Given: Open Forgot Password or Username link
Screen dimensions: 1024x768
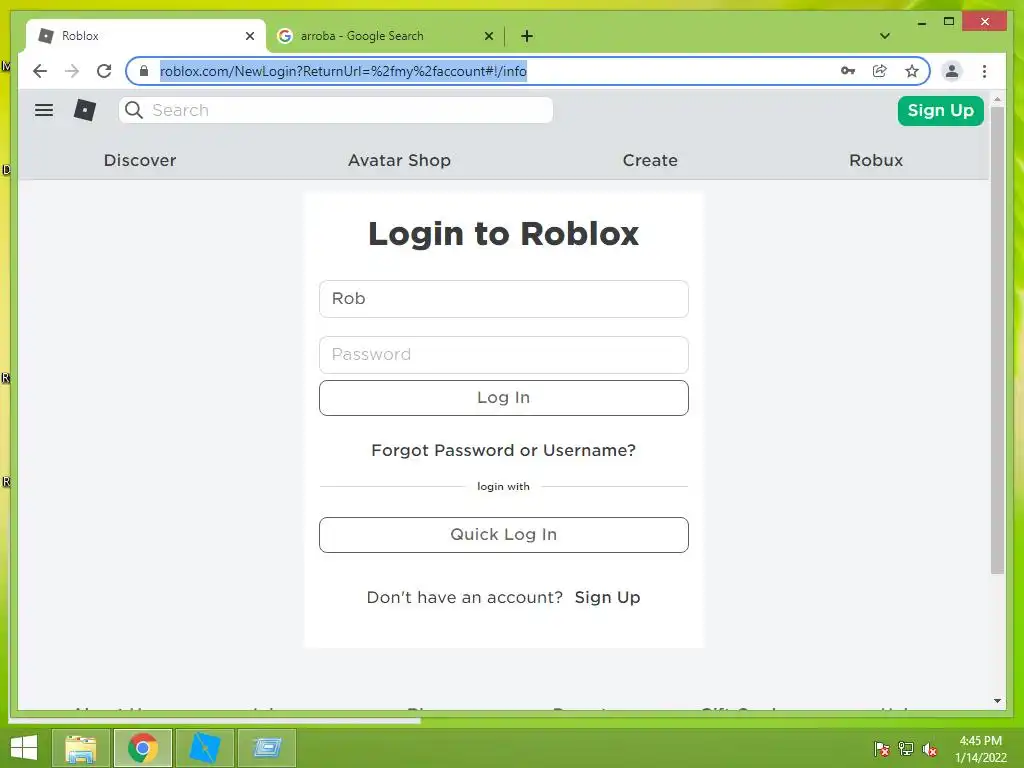Looking at the screenshot, I should [504, 451].
